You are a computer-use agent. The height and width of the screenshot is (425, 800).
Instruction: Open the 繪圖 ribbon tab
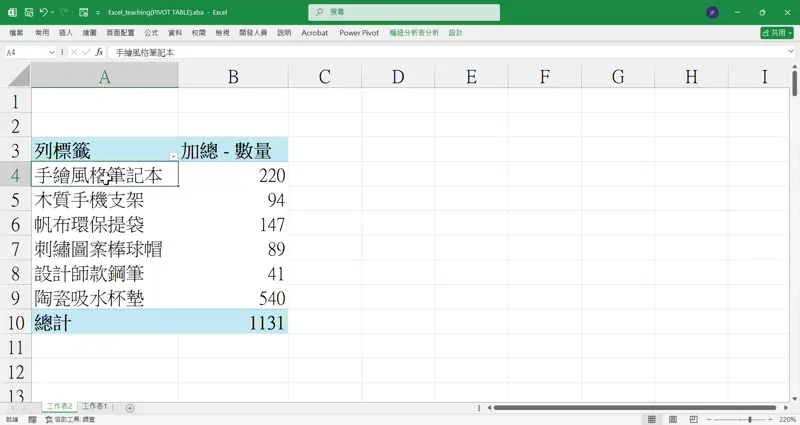pyautogui.click(x=89, y=33)
